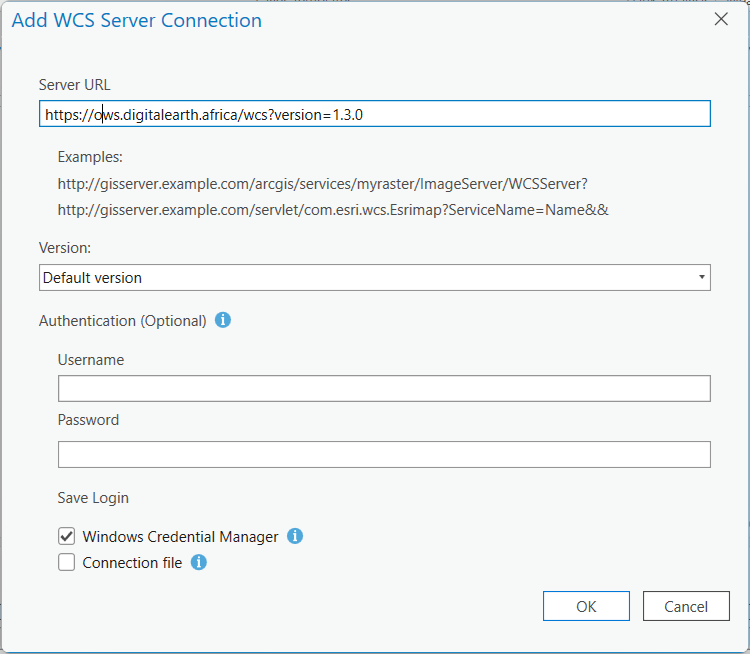Viewport: 750px width, 654px height.
Task: Close the Add WCS Server Connection dialog
Action: tap(721, 19)
